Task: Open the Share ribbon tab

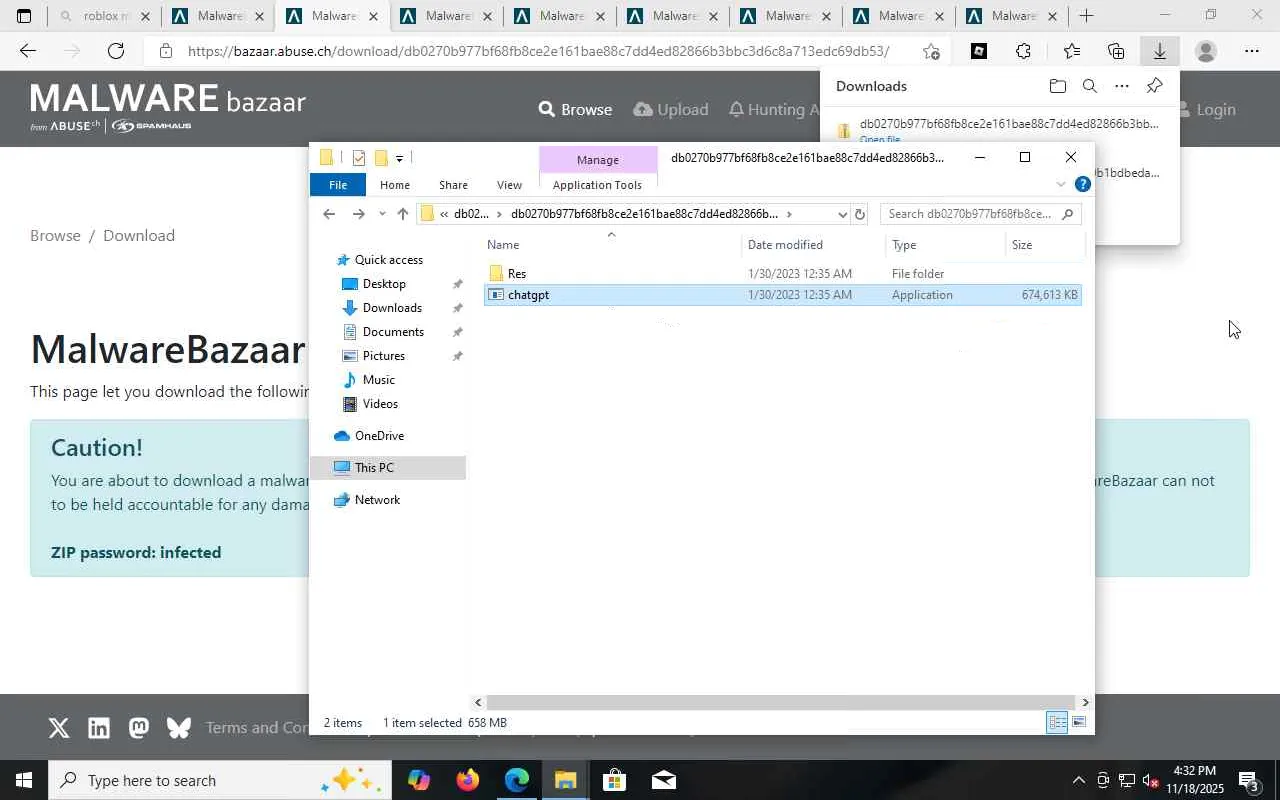Action: (453, 185)
